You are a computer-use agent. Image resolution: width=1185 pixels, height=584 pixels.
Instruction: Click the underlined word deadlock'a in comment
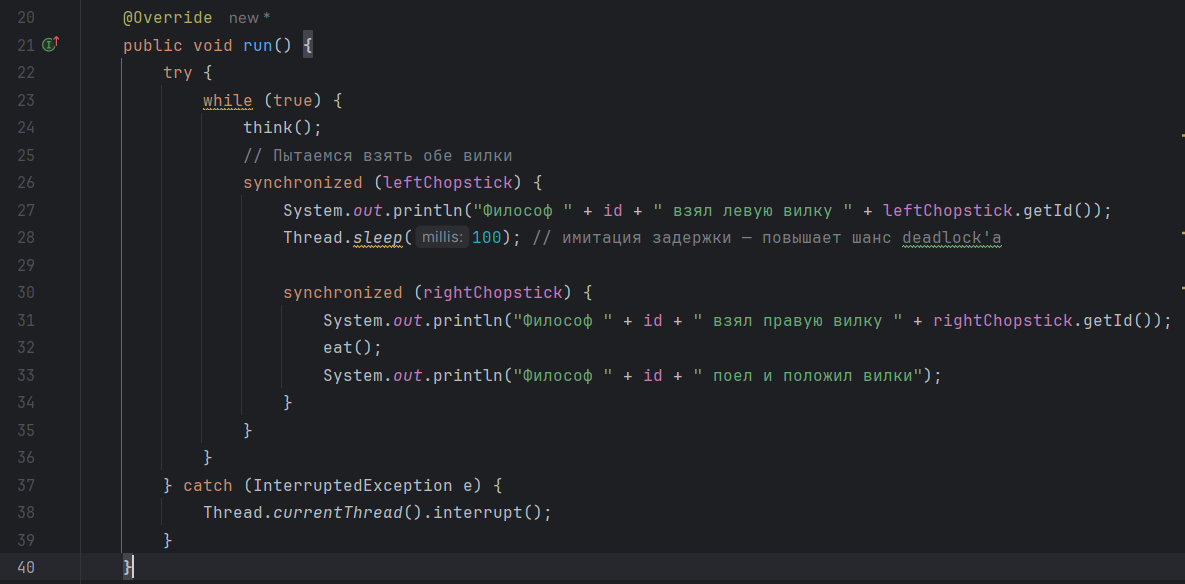[x=951, y=238]
